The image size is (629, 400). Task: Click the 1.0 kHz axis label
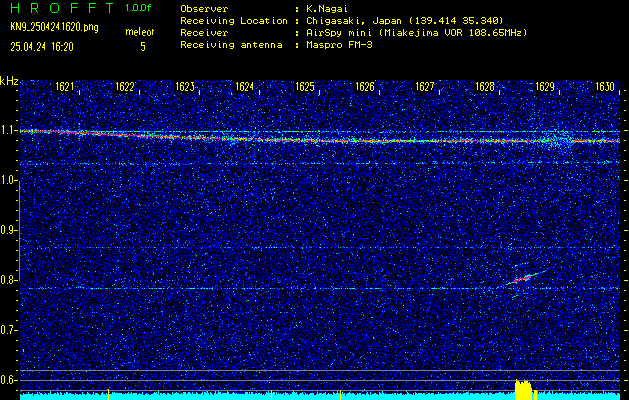click(x=7, y=181)
